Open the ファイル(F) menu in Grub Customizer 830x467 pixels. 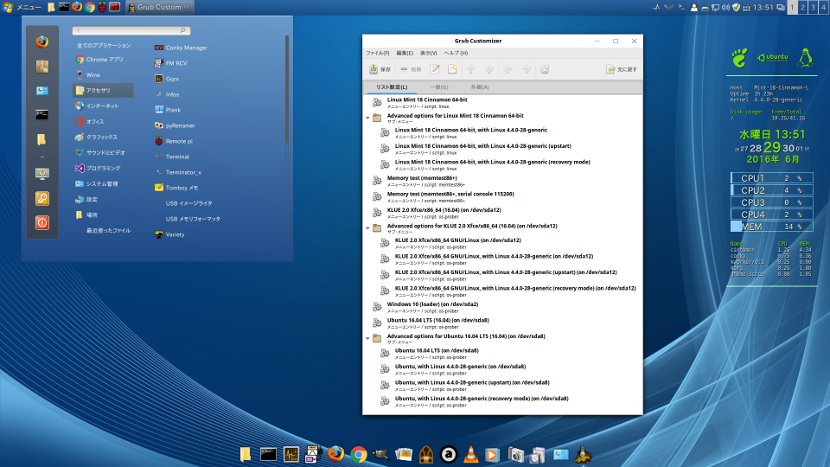coord(377,53)
